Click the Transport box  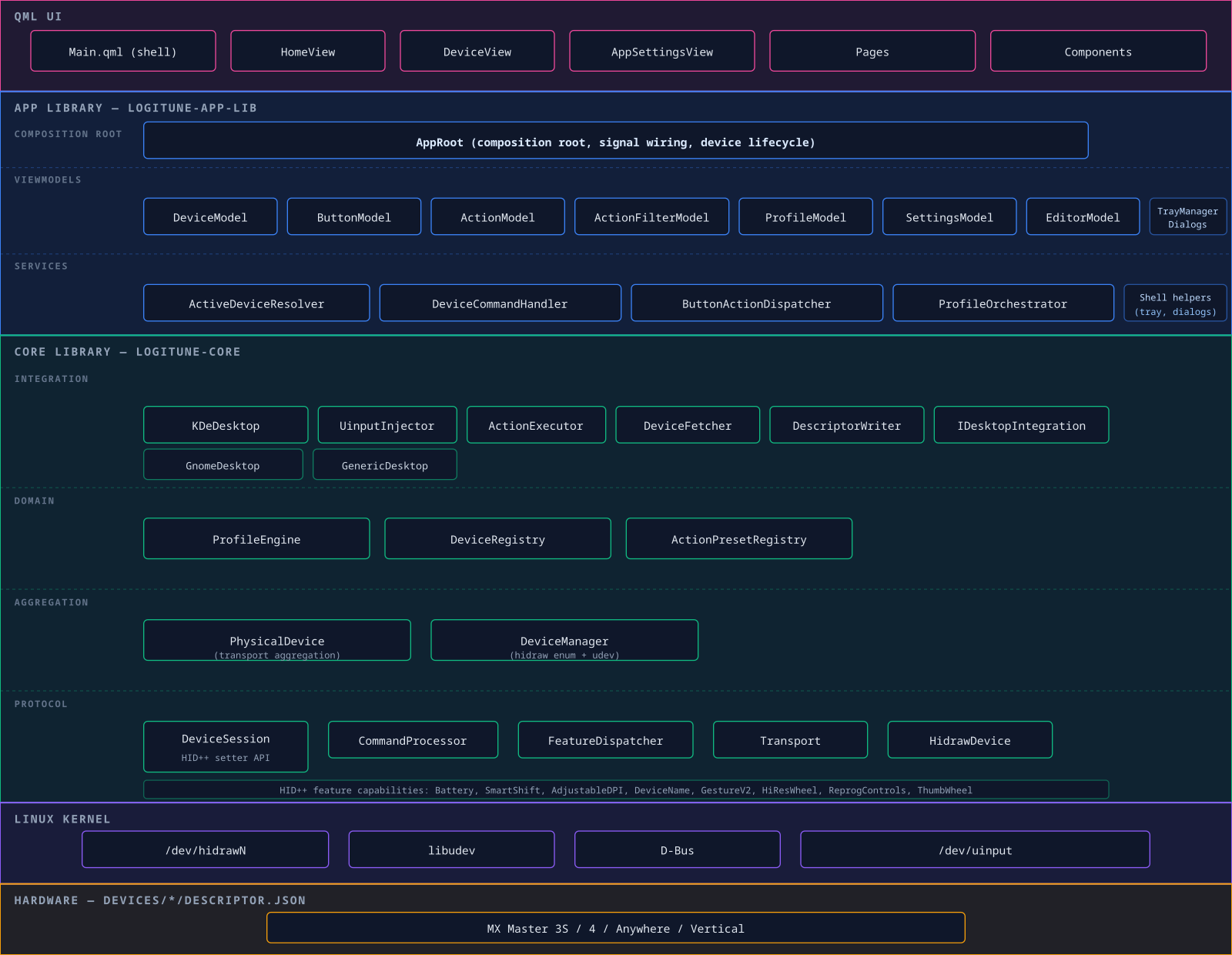[790, 740]
